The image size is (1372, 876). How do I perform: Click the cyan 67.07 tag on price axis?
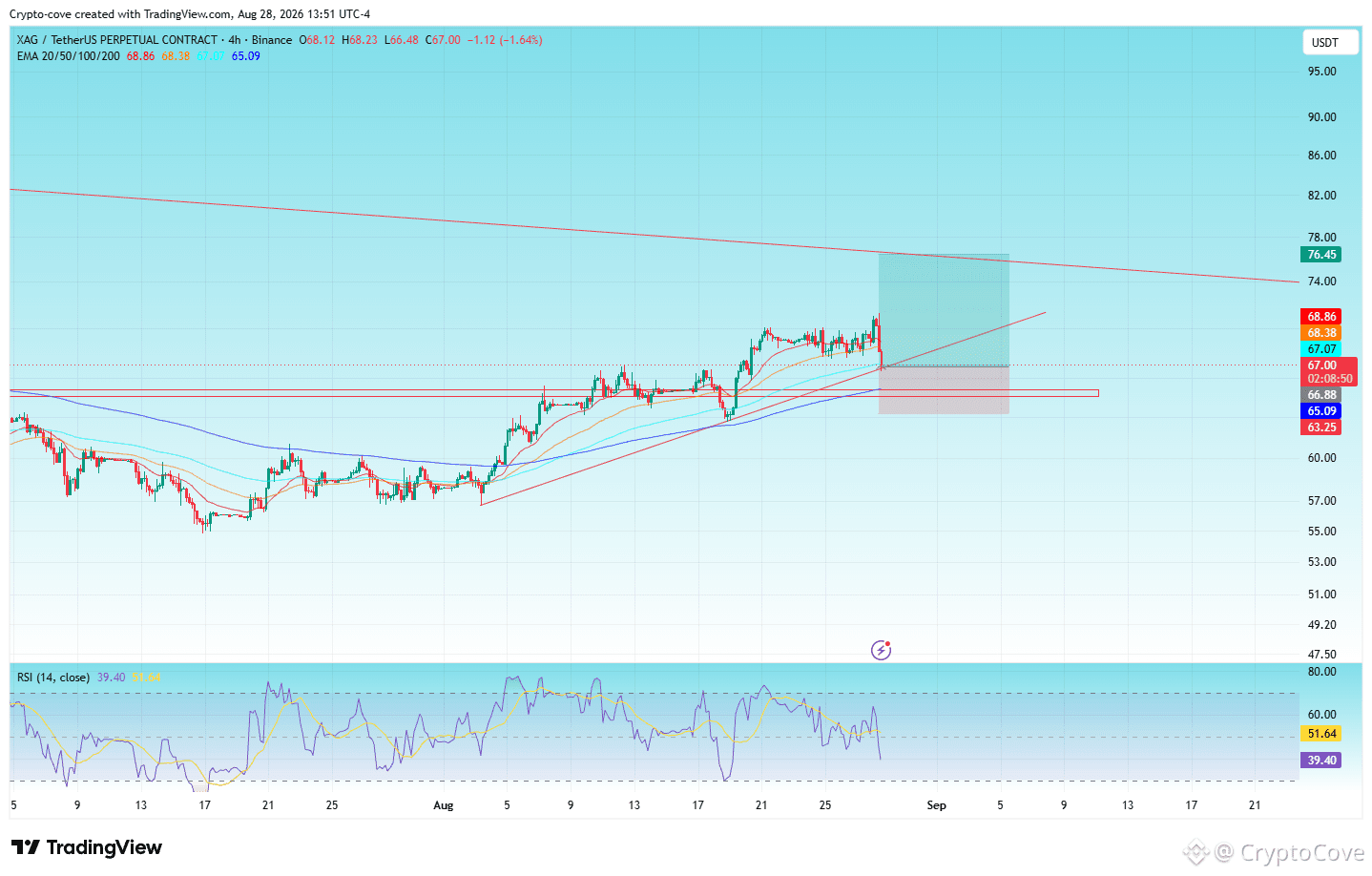1321,349
